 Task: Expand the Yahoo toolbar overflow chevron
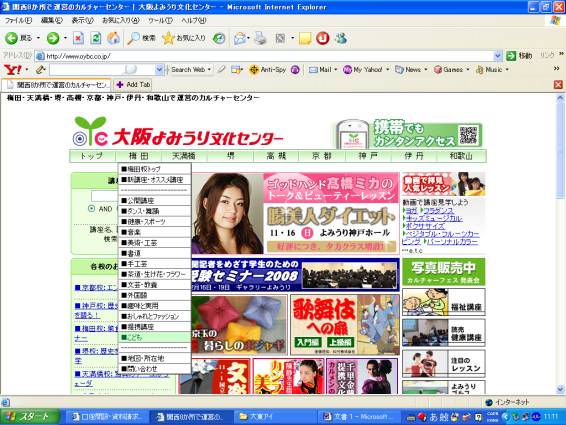point(557,69)
